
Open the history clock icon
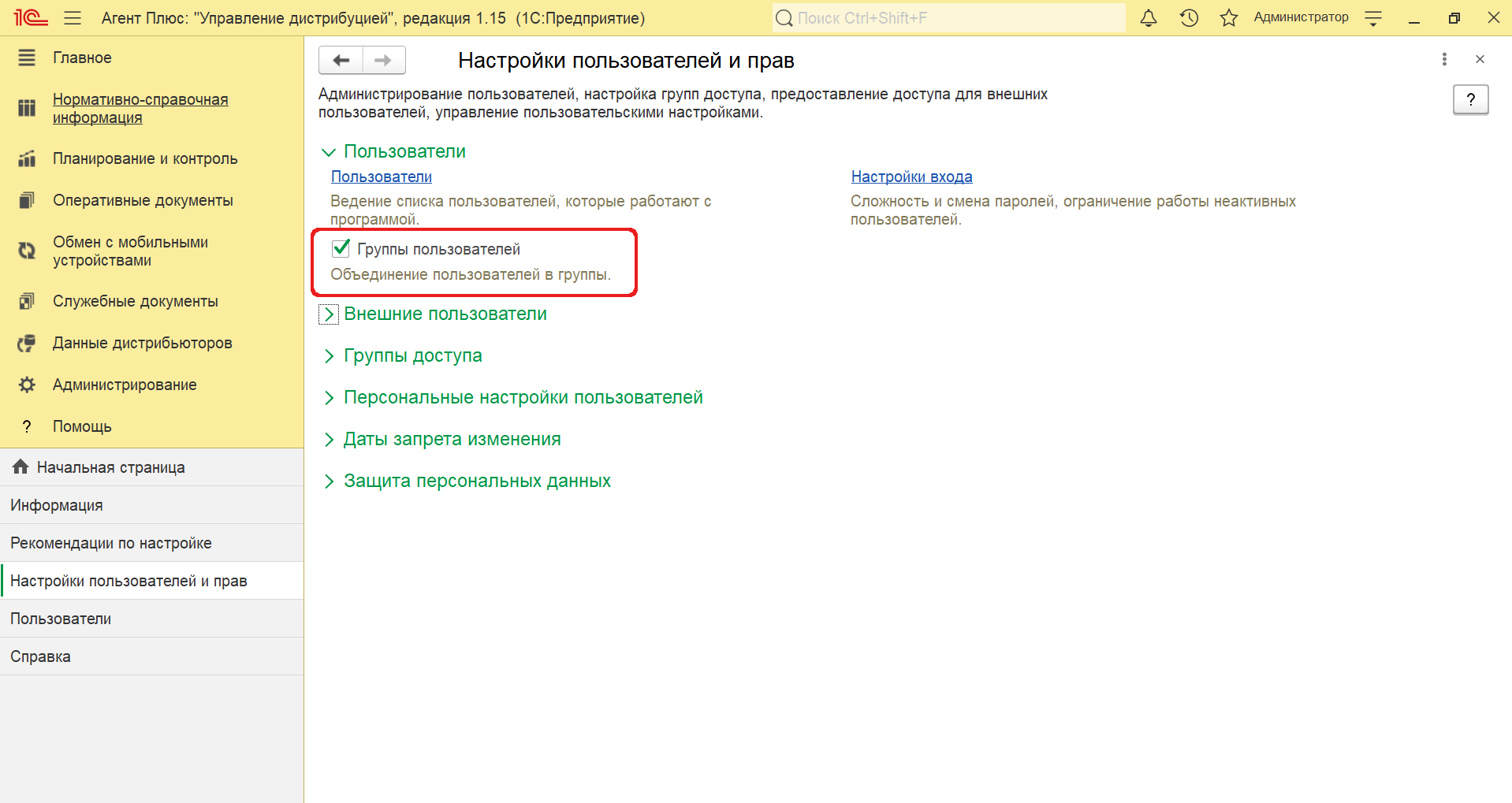click(1189, 18)
